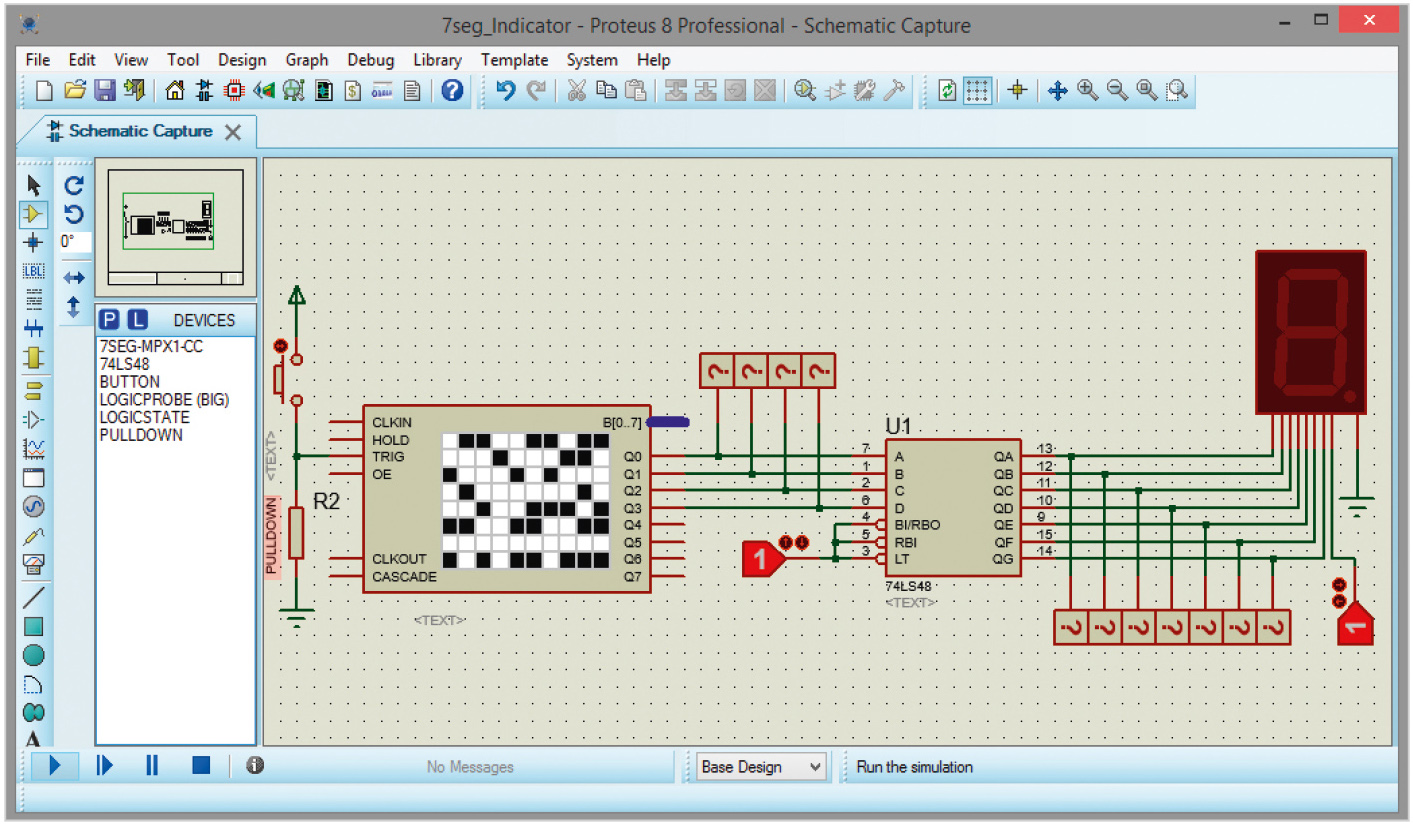Run the simulation with the play button
The image size is (1413, 825).
point(55,766)
